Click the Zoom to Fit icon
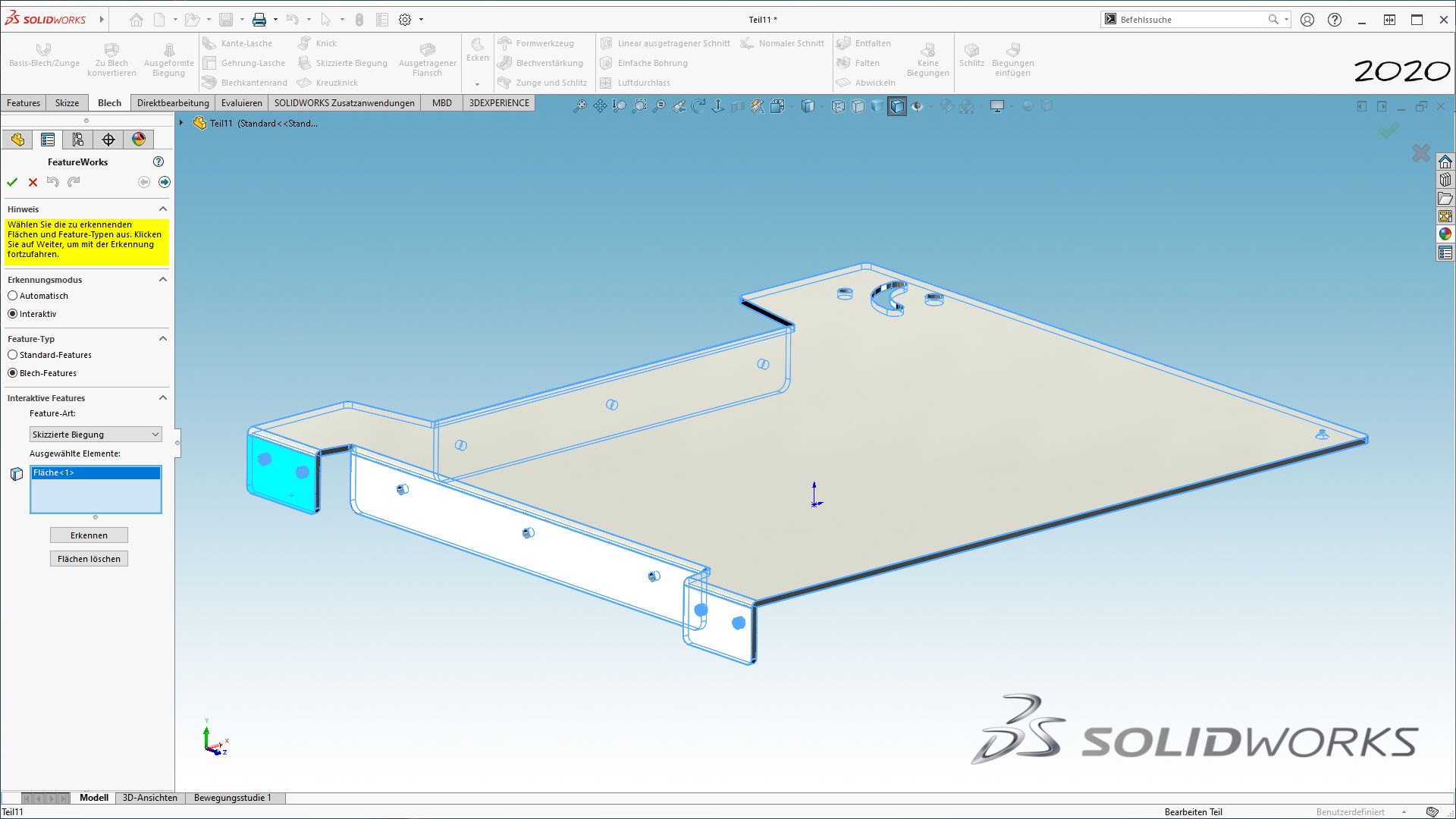 point(580,106)
